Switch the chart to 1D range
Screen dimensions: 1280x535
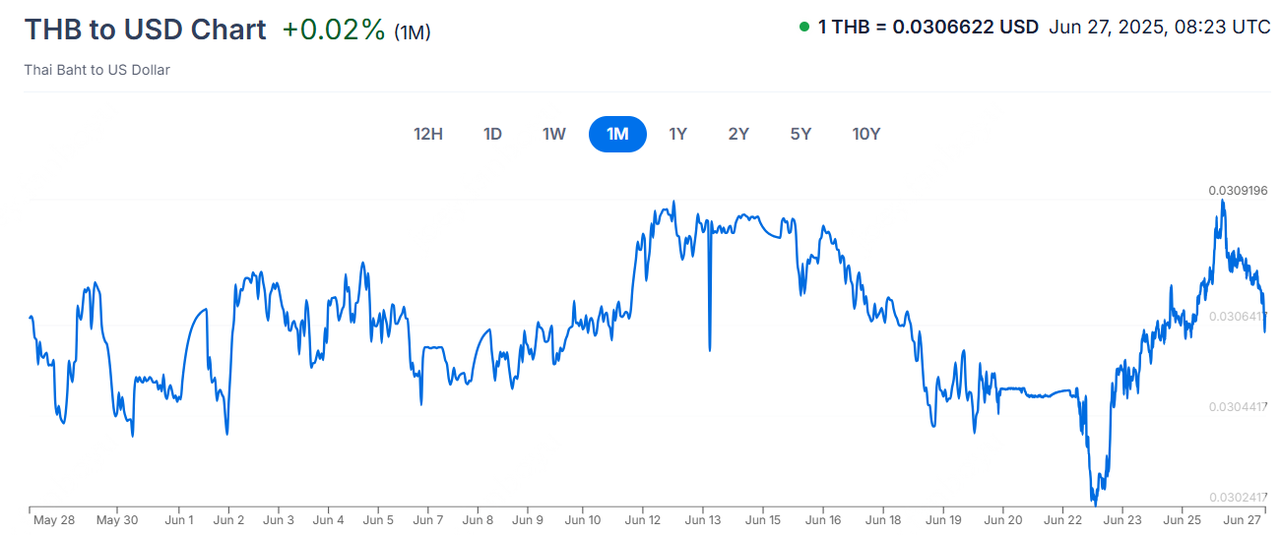tap(492, 134)
